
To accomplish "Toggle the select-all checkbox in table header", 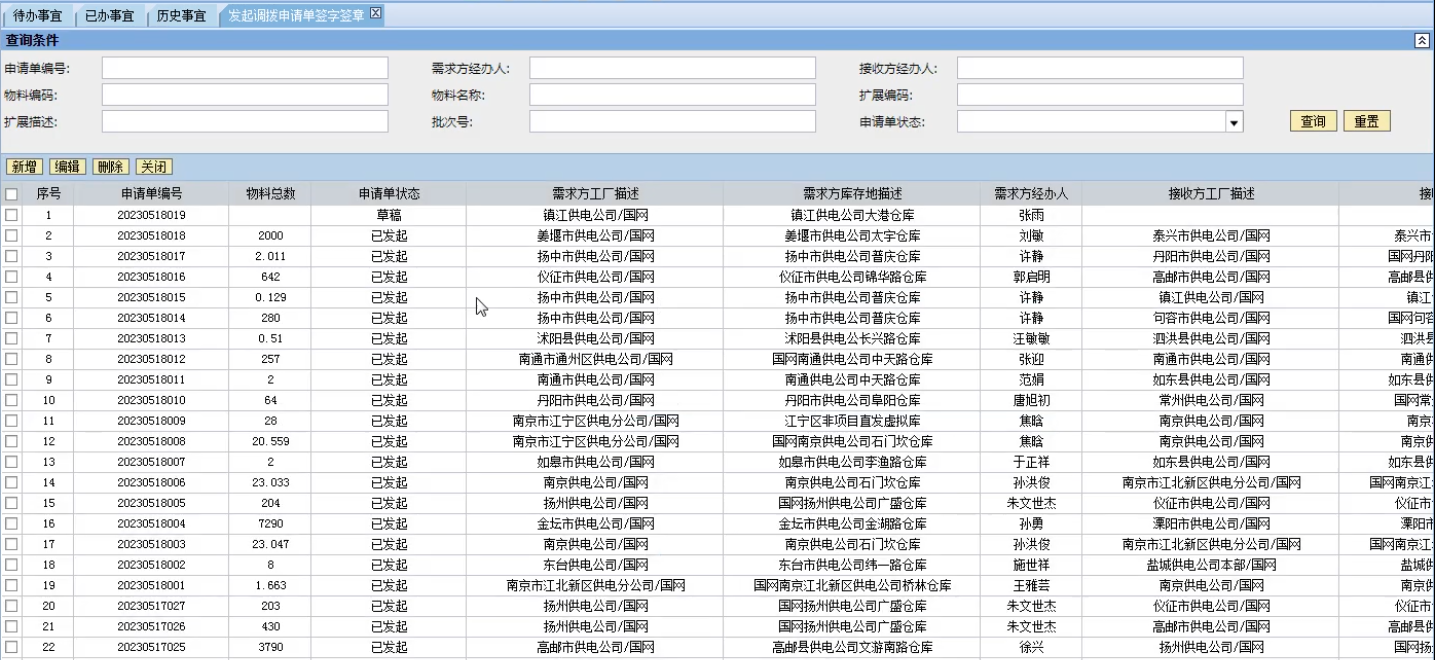I will pos(11,194).
